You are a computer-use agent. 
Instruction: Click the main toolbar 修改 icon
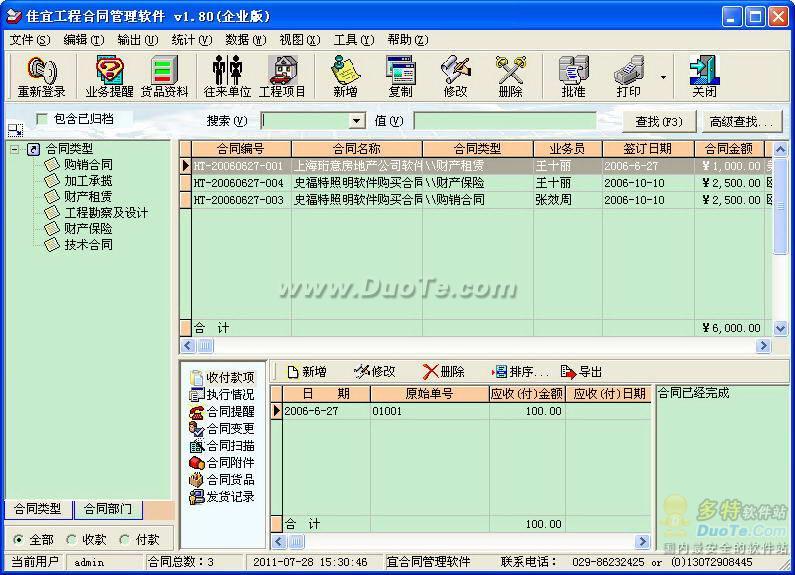[455, 77]
